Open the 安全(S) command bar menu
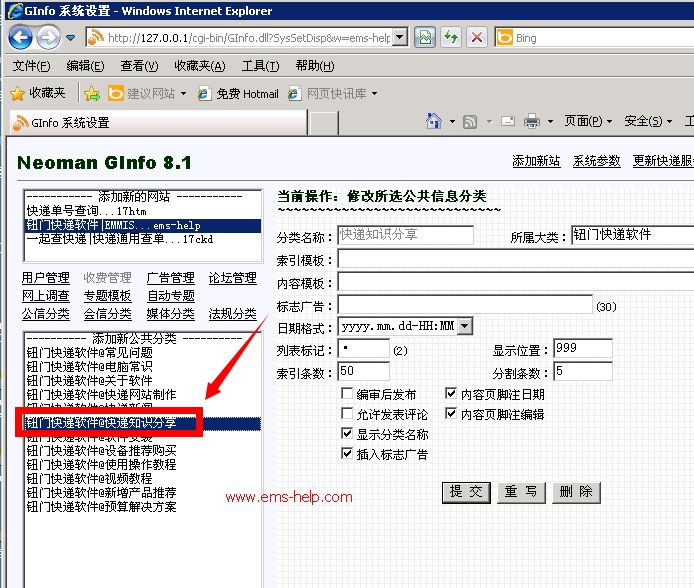694x588 pixels. tap(648, 121)
